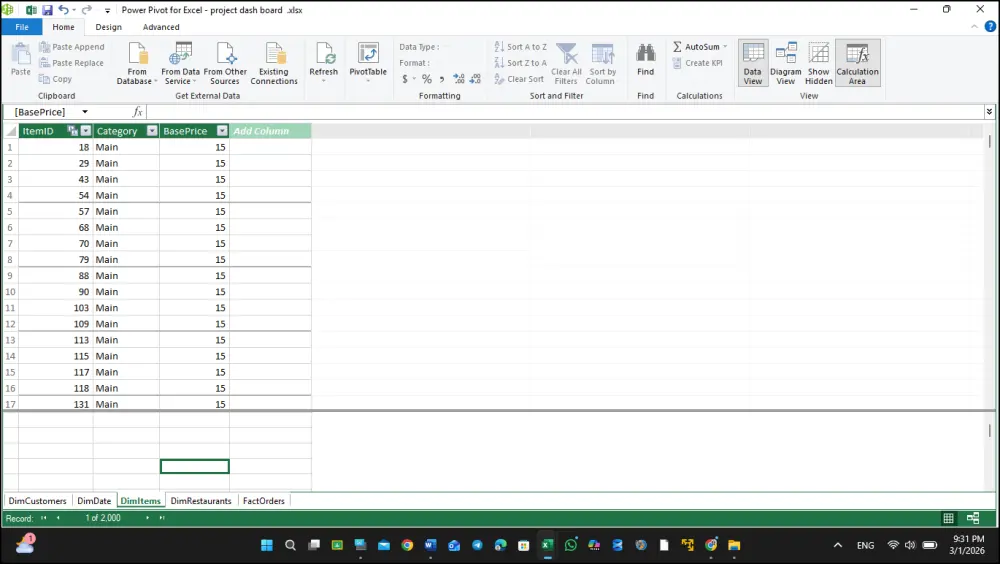
Task: Apply percent format
Action: point(427,79)
